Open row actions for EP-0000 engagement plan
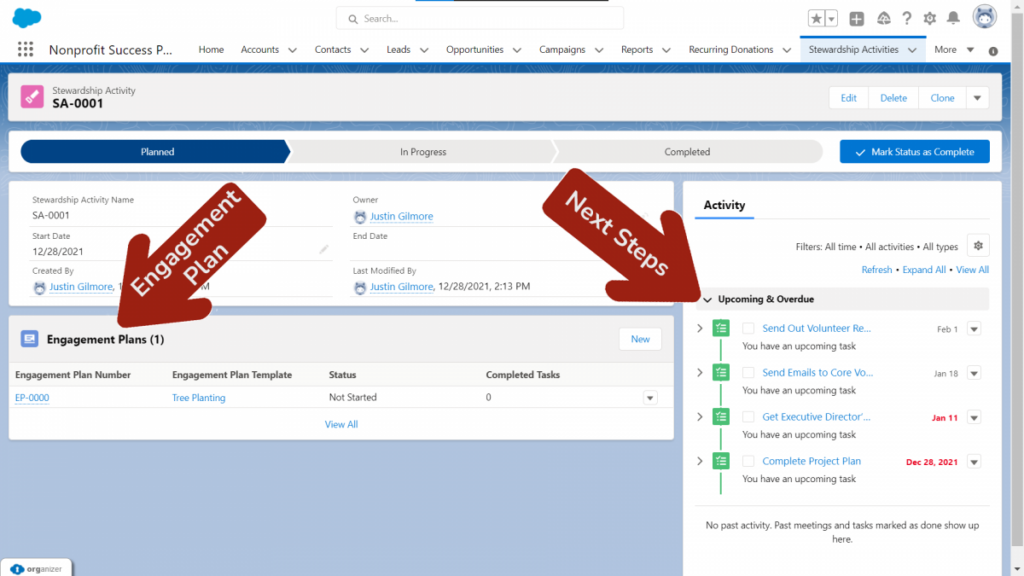 click(x=650, y=397)
